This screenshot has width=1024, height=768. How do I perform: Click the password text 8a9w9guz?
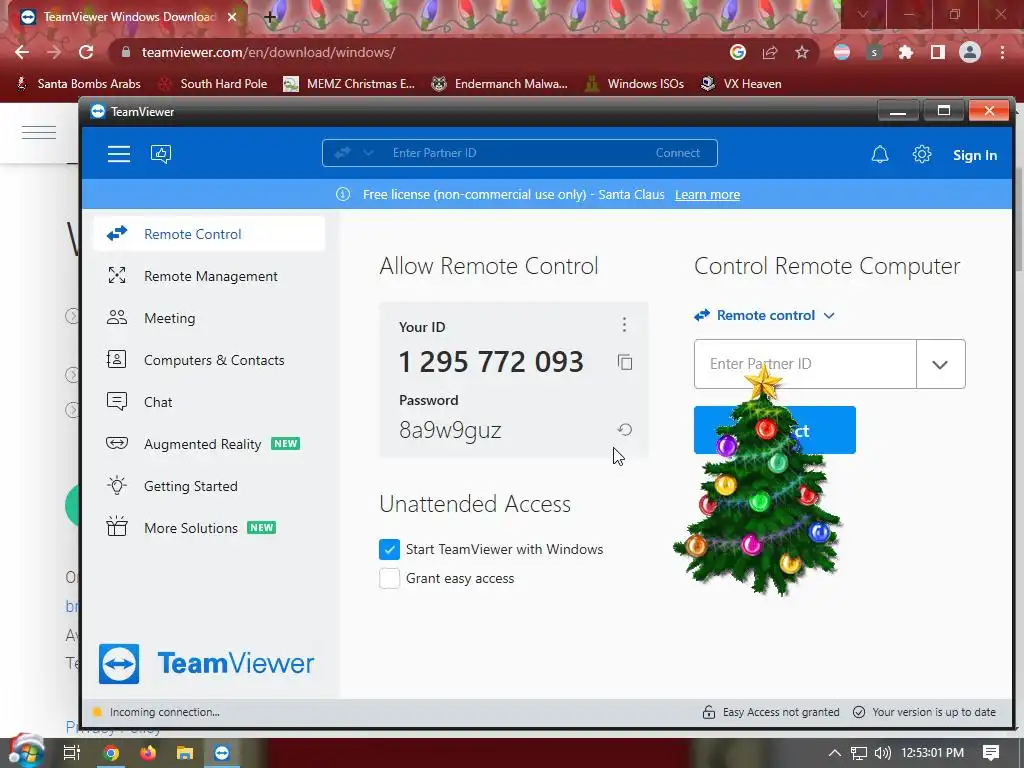[x=450, y=430]
